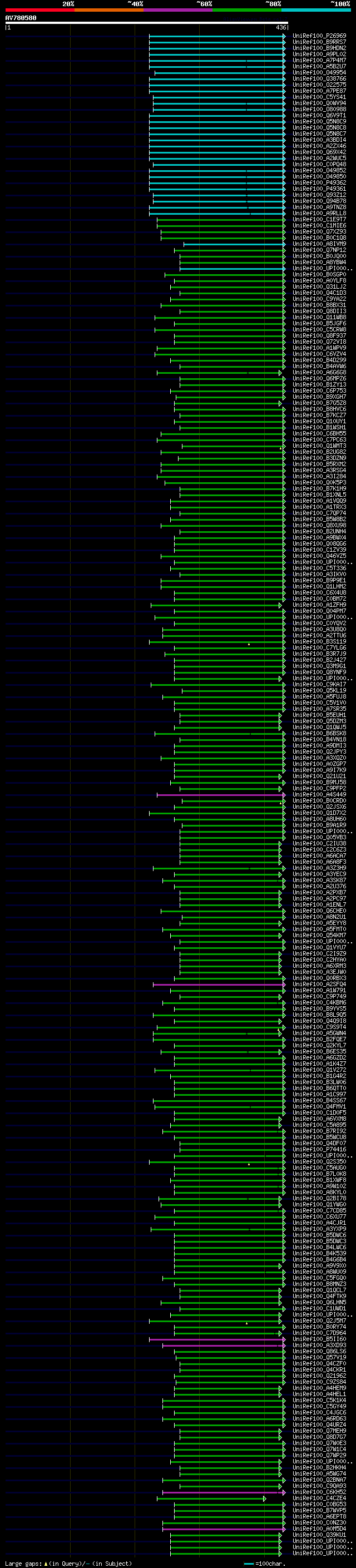Image resolution: width=356 pixels, height=1568 pixels.
Task: Click the UniRef100_A3BDI4 hit label
Action: point(319,140)
